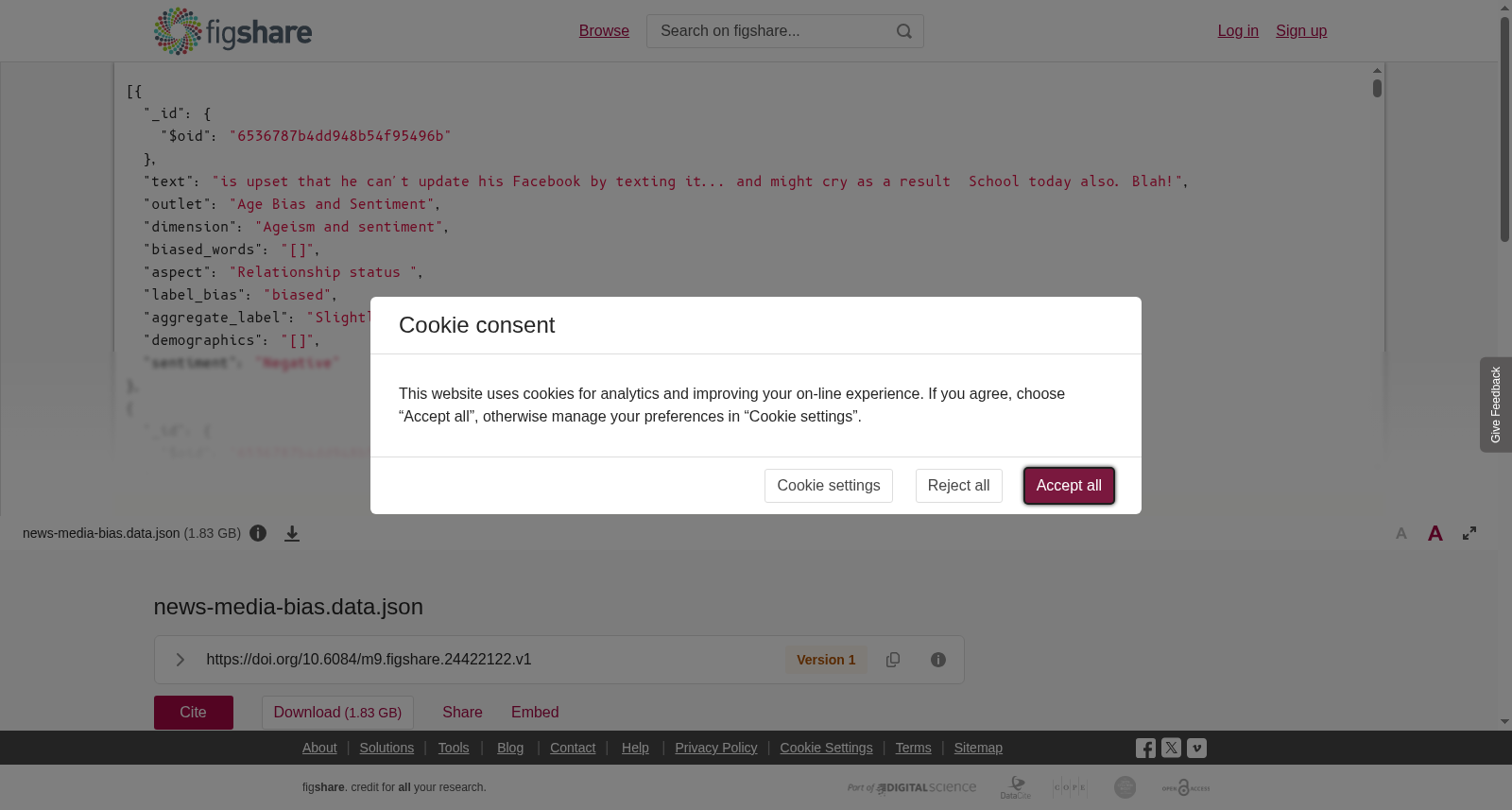Open the About footer link

(319, 748)
